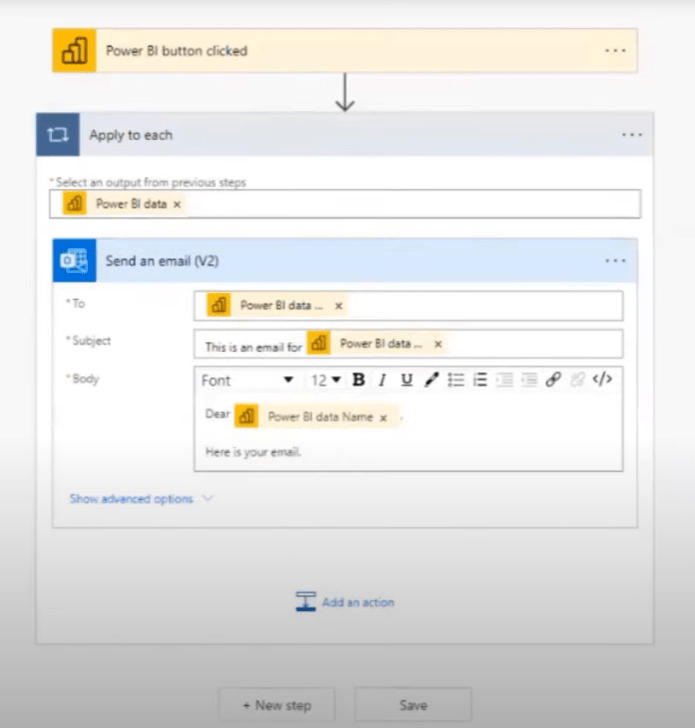The width and height of the screenshot is (695, 728).
Task: Open the Power BI button clicked trigger card
Action: pos(344,50)
